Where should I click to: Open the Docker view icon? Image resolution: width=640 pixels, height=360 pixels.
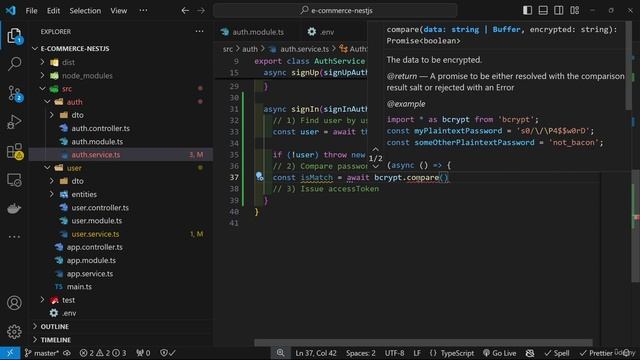tap(14, 209)
